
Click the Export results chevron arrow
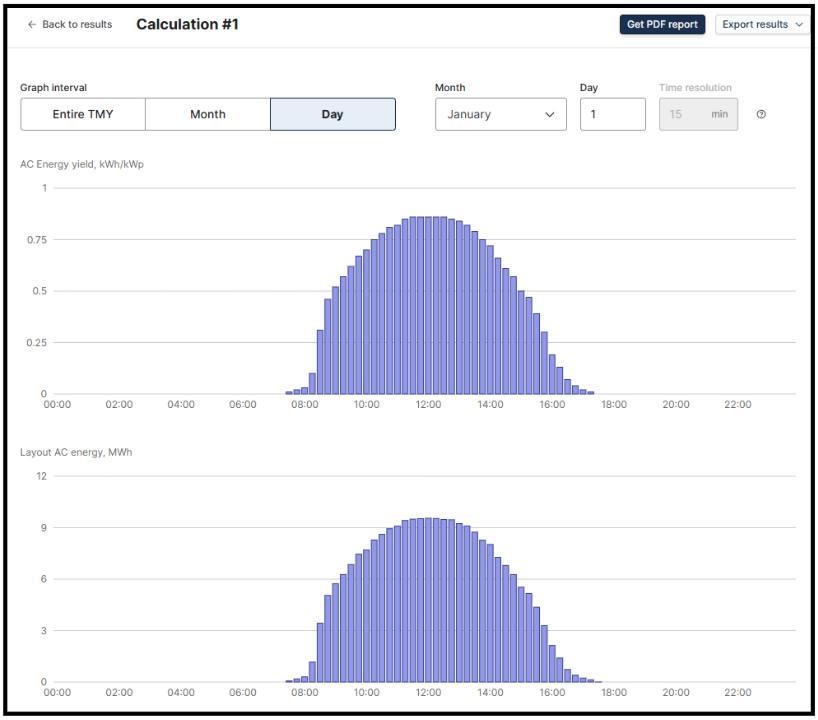pyautogui.click(x=799, y=25)
